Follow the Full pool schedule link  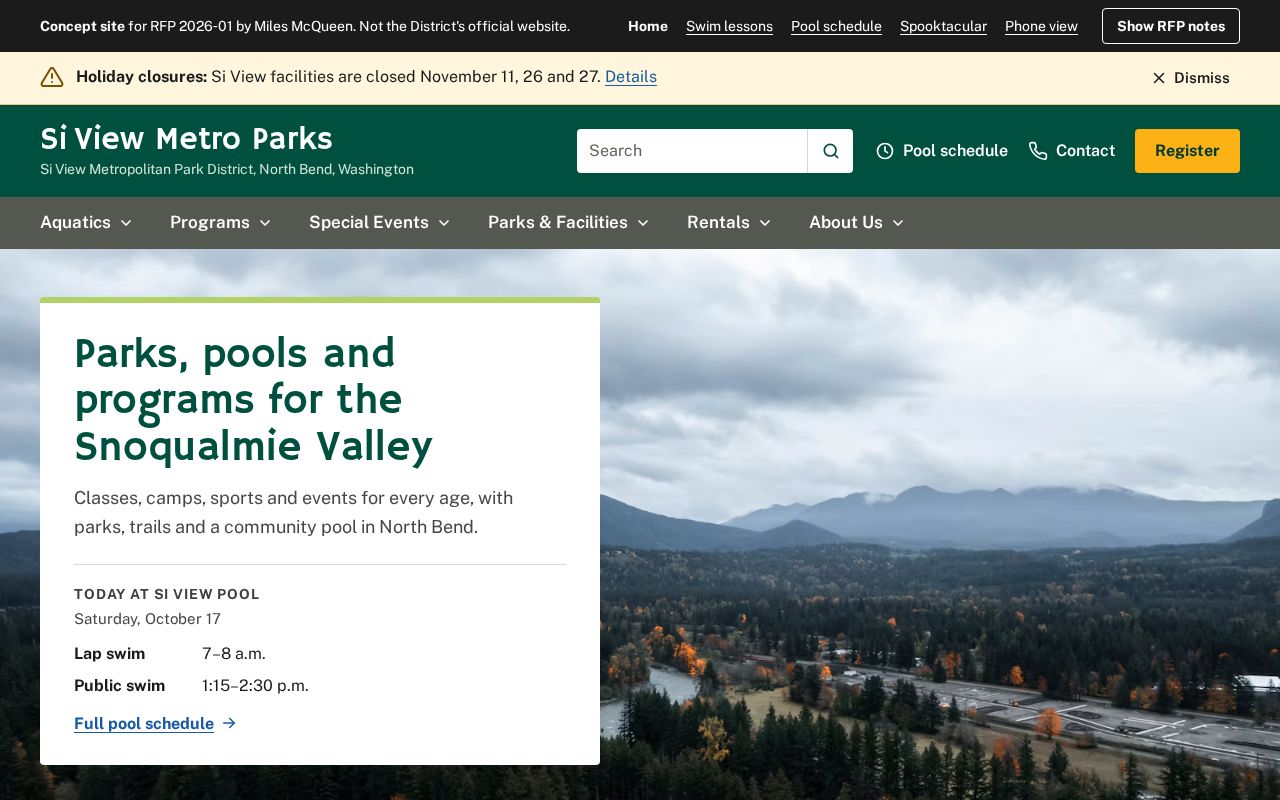click(x=155, y=723)
